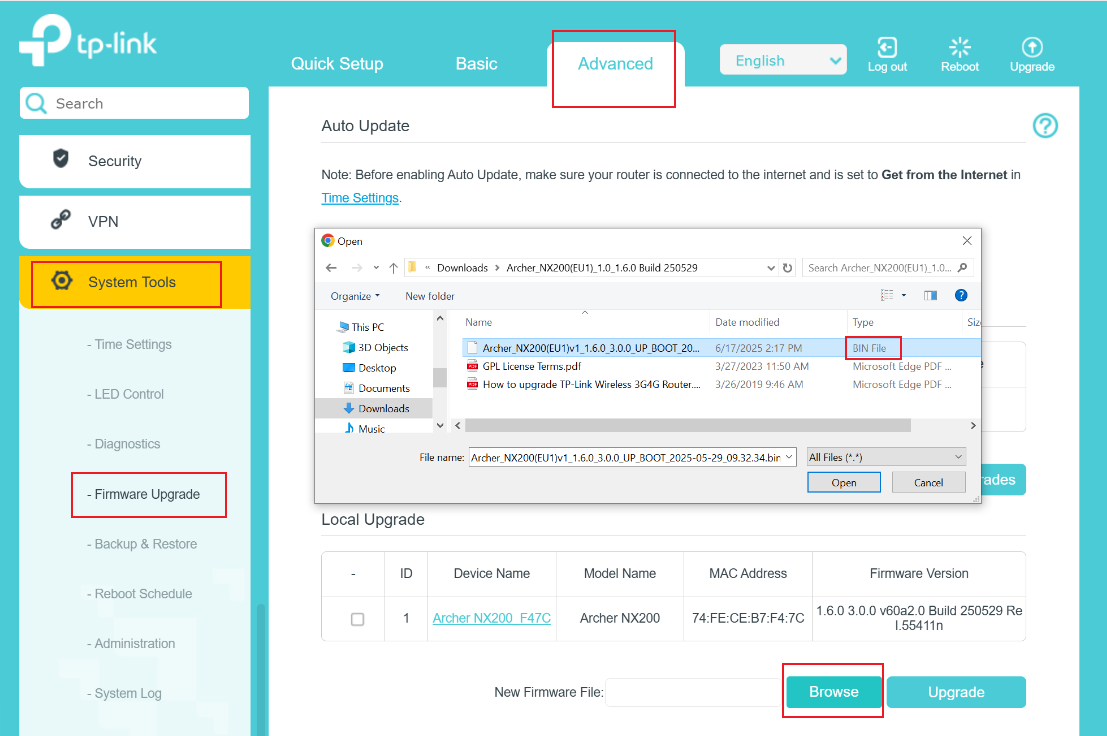Click the back arrow in the Open dialog
This screenshot has width=1107, height=736.
[332, 267]
